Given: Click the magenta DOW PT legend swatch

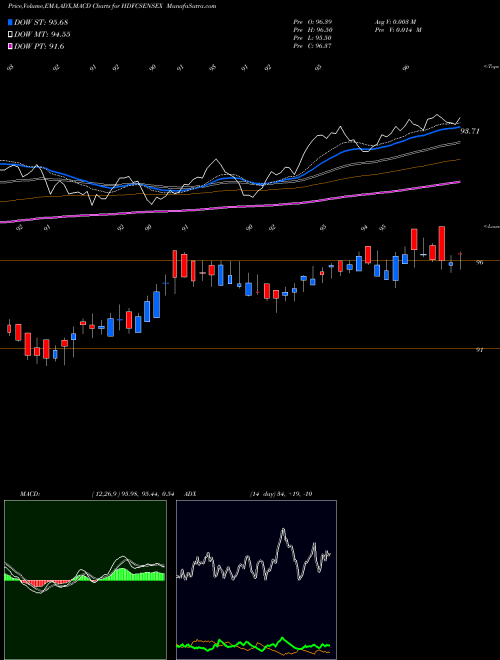Looking at the screenshot, I should coord(10,46).
